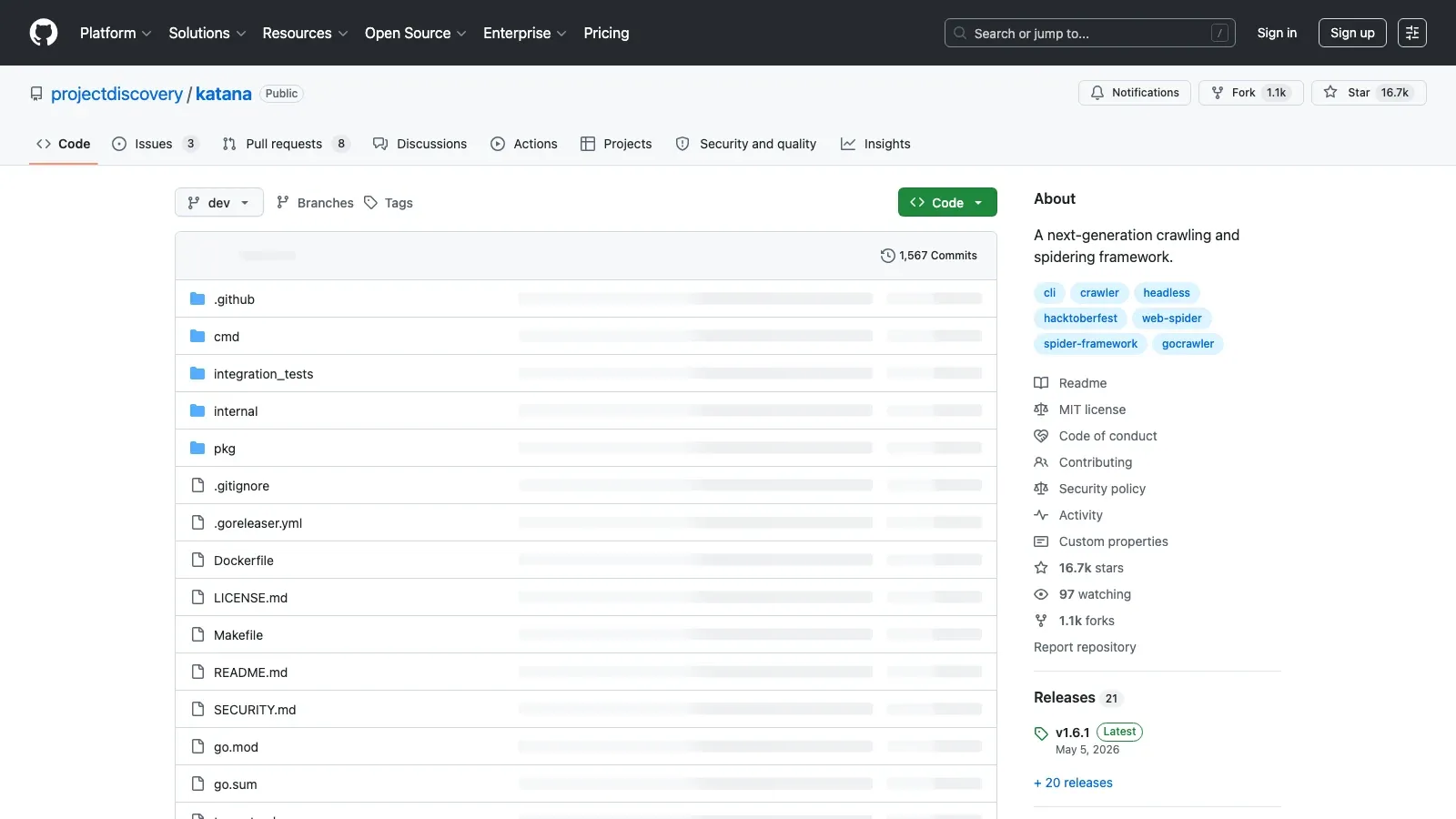
Task: Click the Code of conduct heart icon
Action: 1041,436
